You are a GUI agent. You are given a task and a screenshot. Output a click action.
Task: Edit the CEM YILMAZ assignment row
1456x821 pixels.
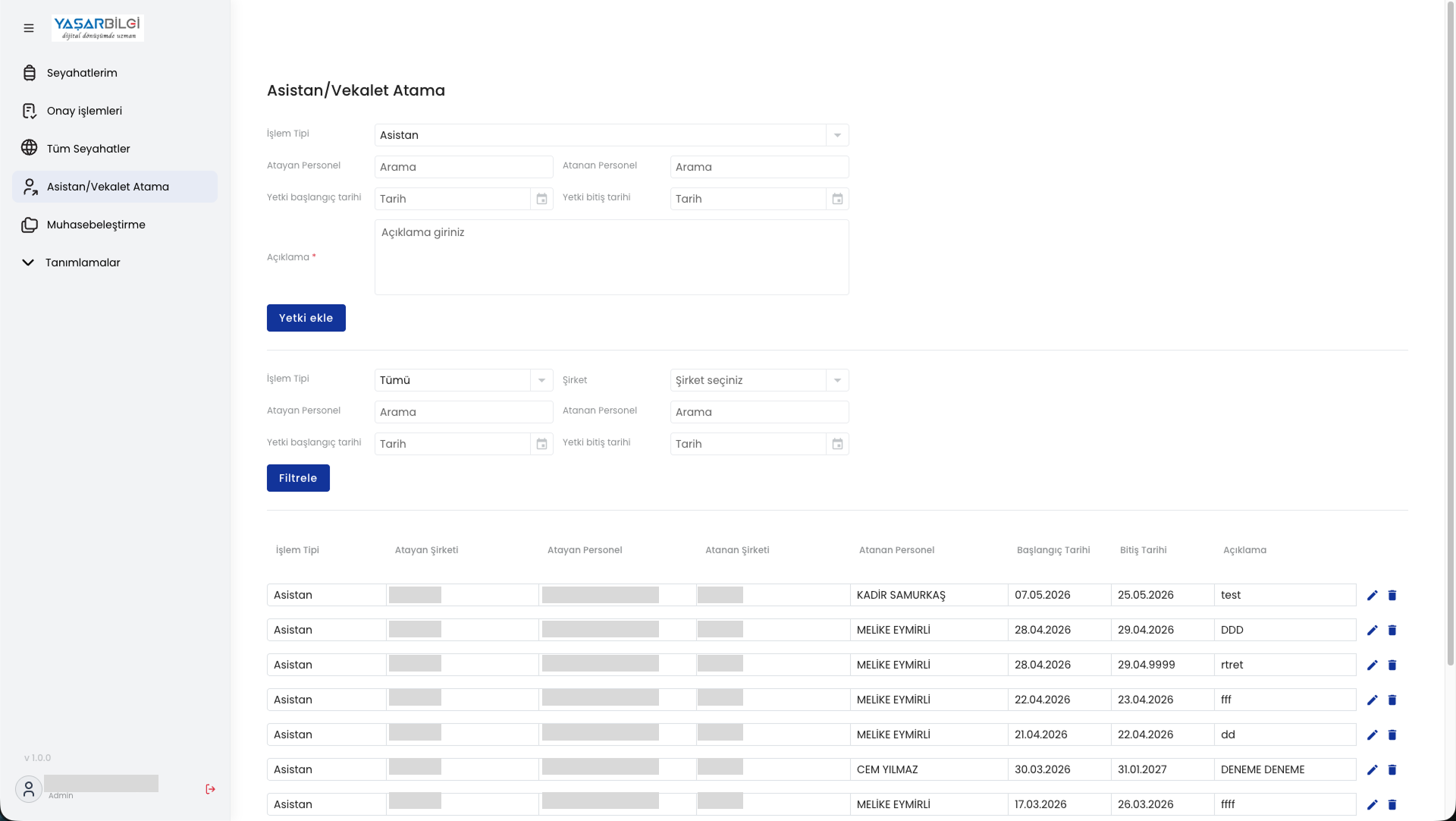click(x=1372, y=770)
